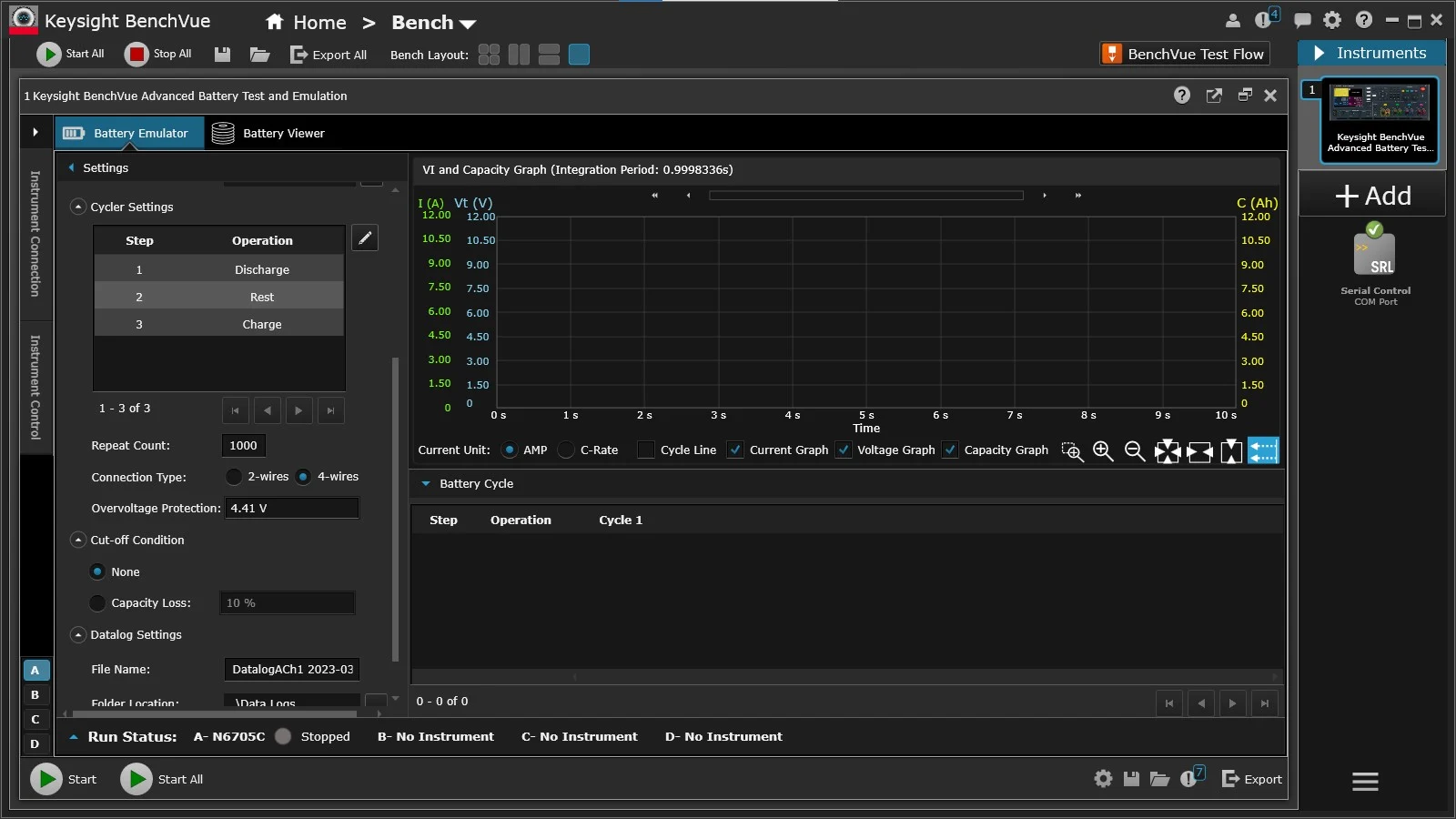Collapse the Cycler Settings section

coord(78,207)
